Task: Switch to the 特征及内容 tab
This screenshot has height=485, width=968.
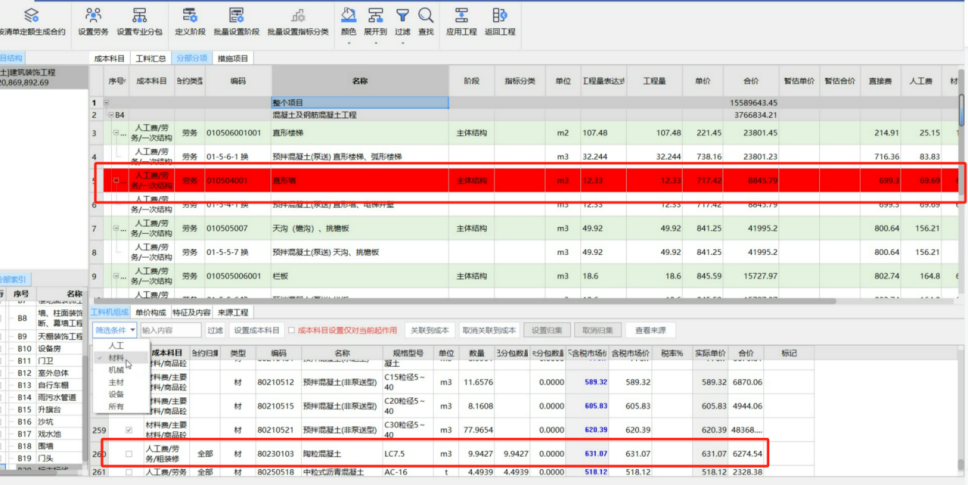Action: tap(191, 312)
